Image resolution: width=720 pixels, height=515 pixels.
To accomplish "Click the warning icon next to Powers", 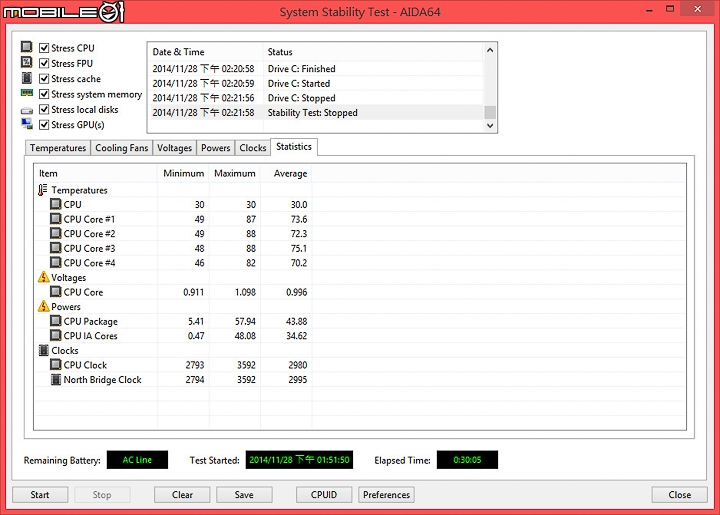I will 44,306.
